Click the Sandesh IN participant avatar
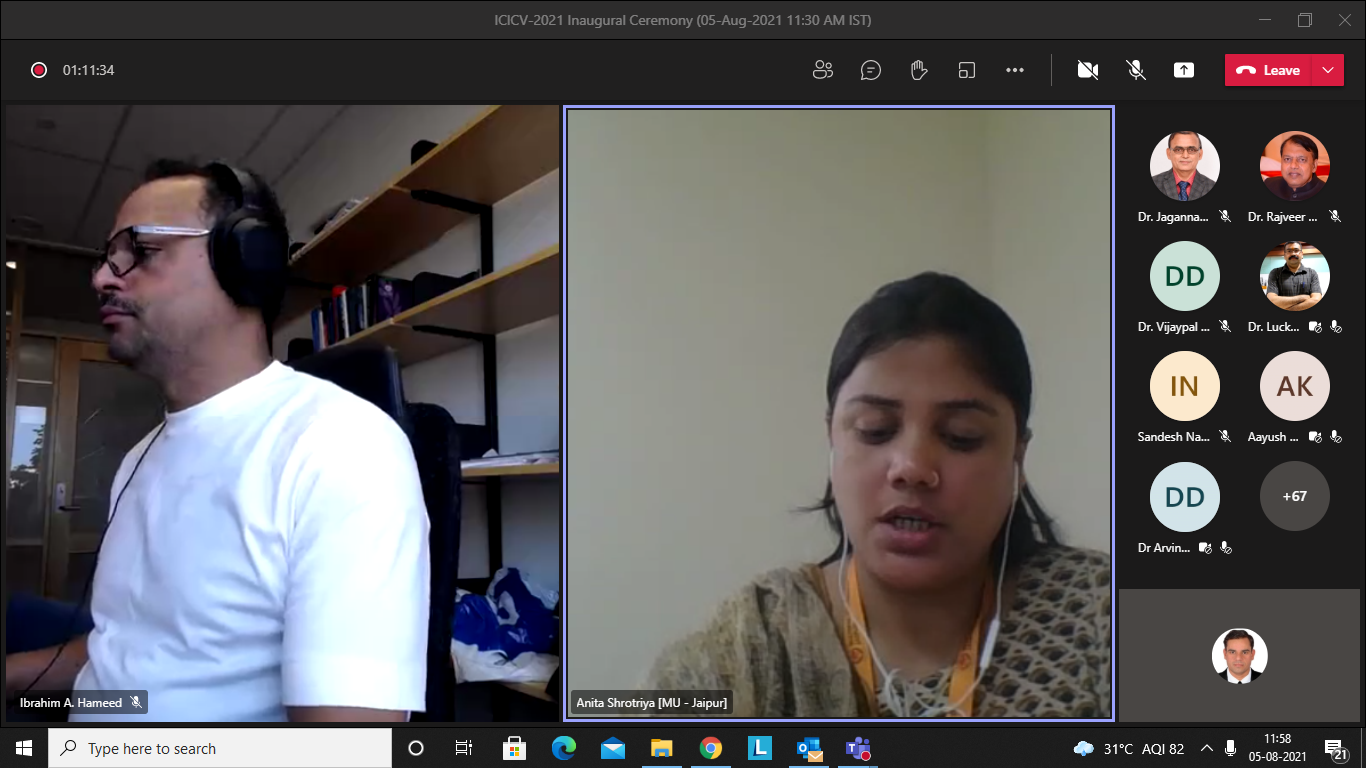 (x=1184, y=386)
